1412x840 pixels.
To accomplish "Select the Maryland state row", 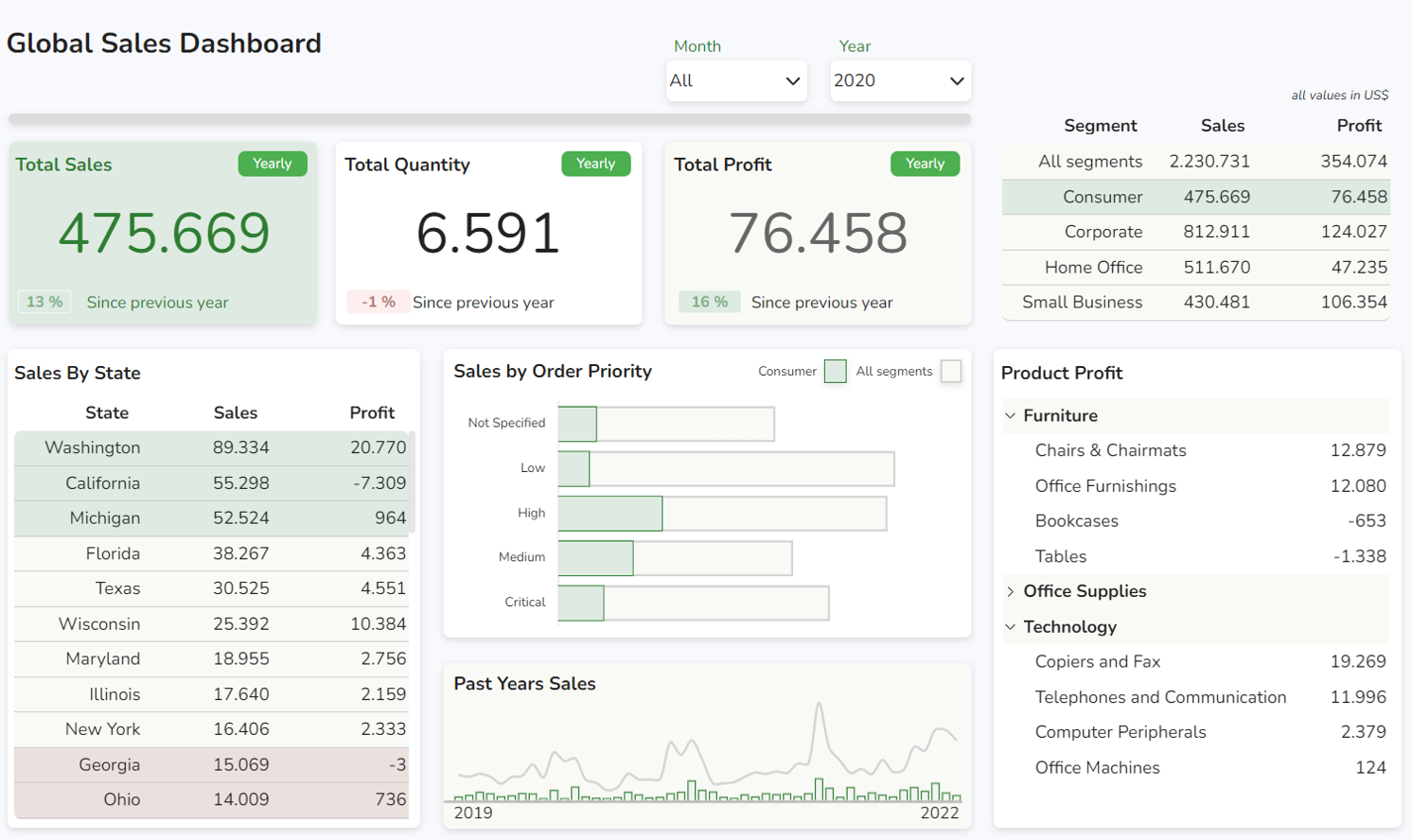I will tap(211, 659).
